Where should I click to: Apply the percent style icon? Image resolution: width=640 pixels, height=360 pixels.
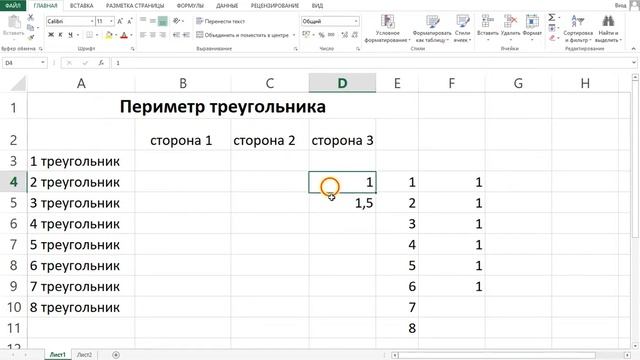point(322,35)
